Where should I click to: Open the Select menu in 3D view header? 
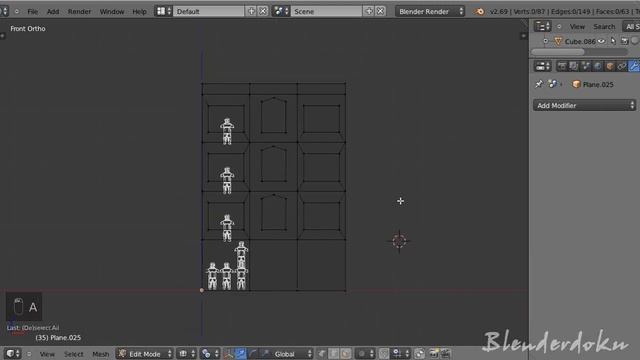coord(73,354)
